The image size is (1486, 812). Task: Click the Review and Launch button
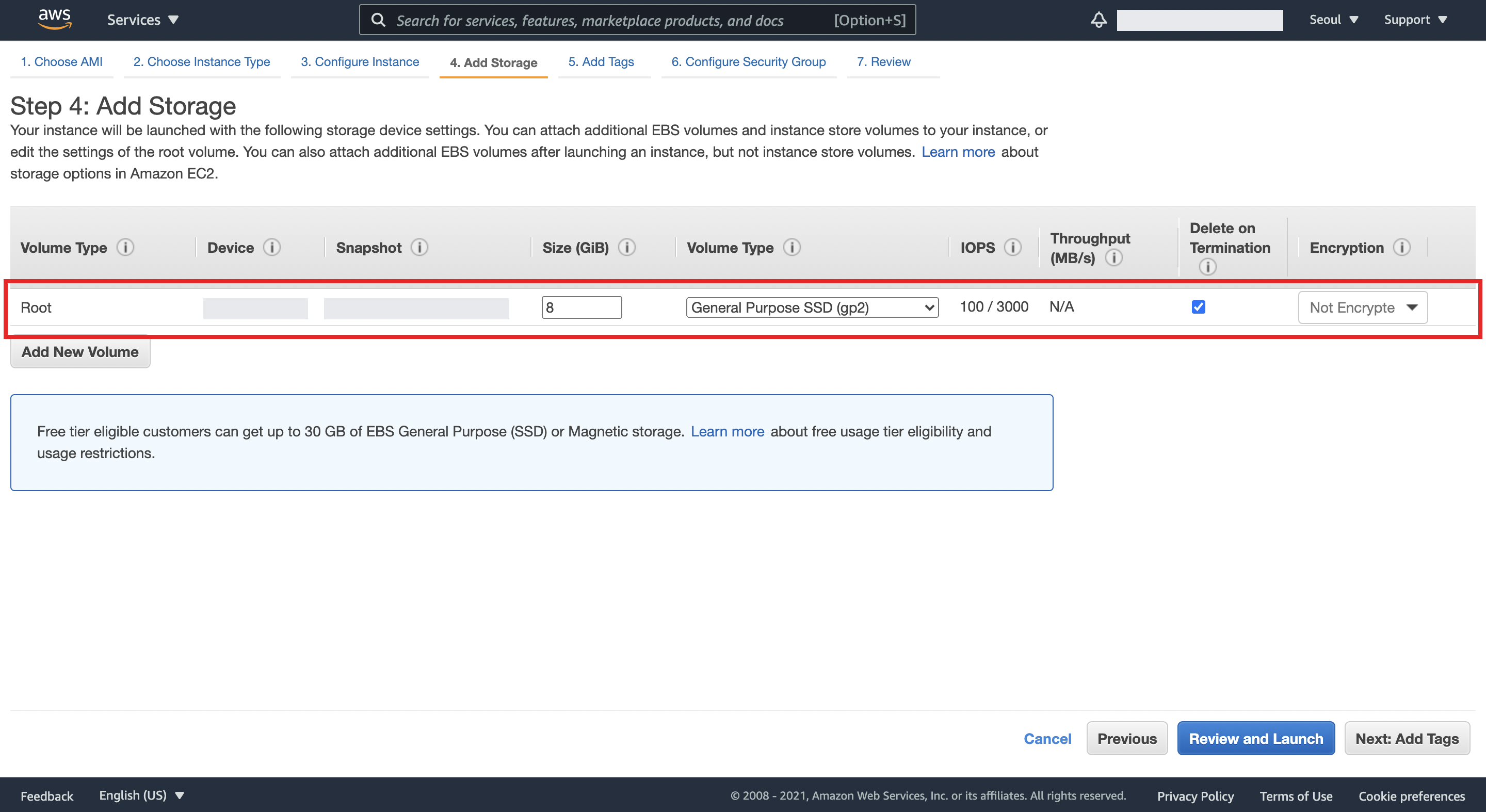(x=1255, y=738)
